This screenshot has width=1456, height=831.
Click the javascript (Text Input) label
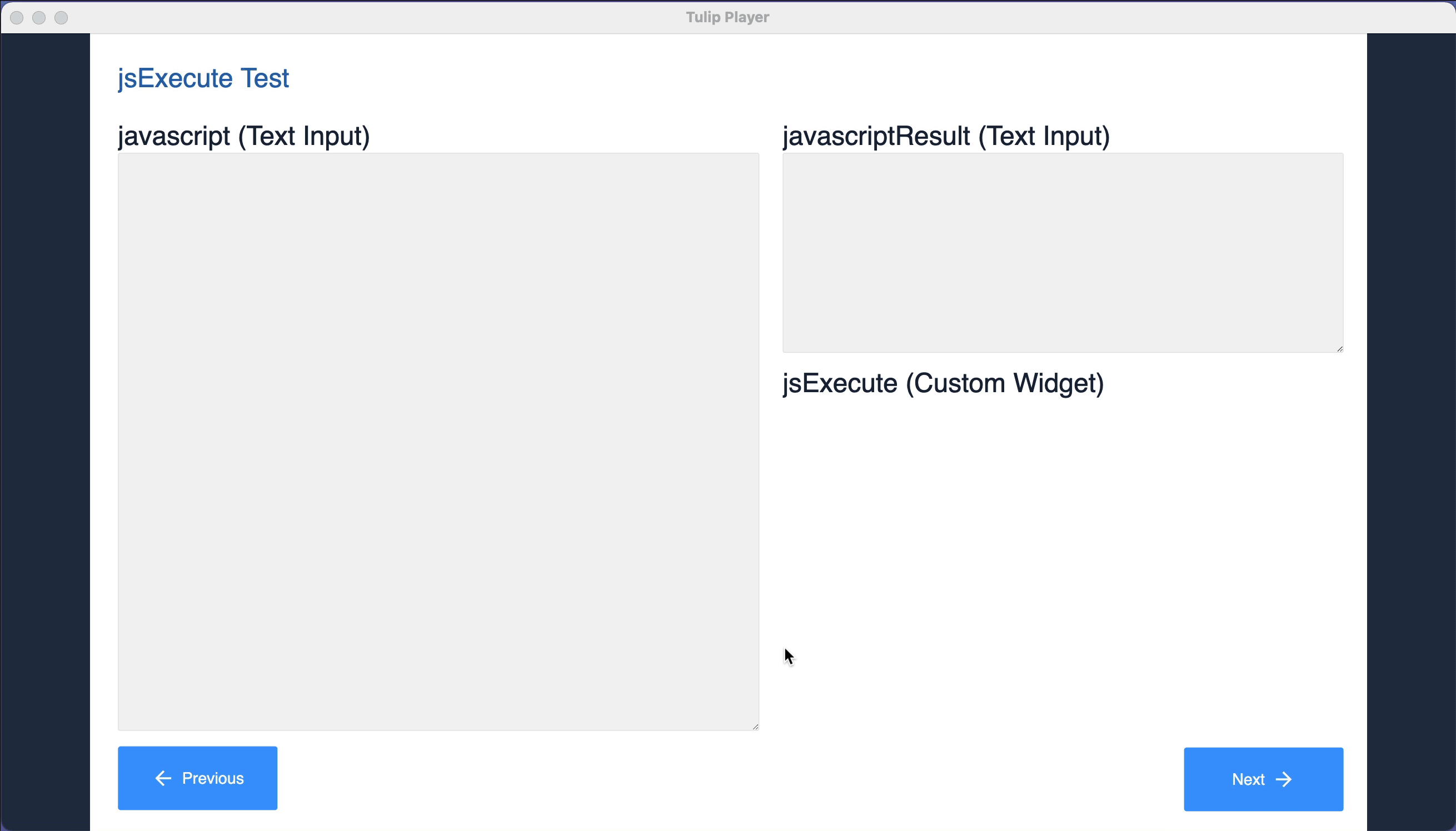[244, 137]
